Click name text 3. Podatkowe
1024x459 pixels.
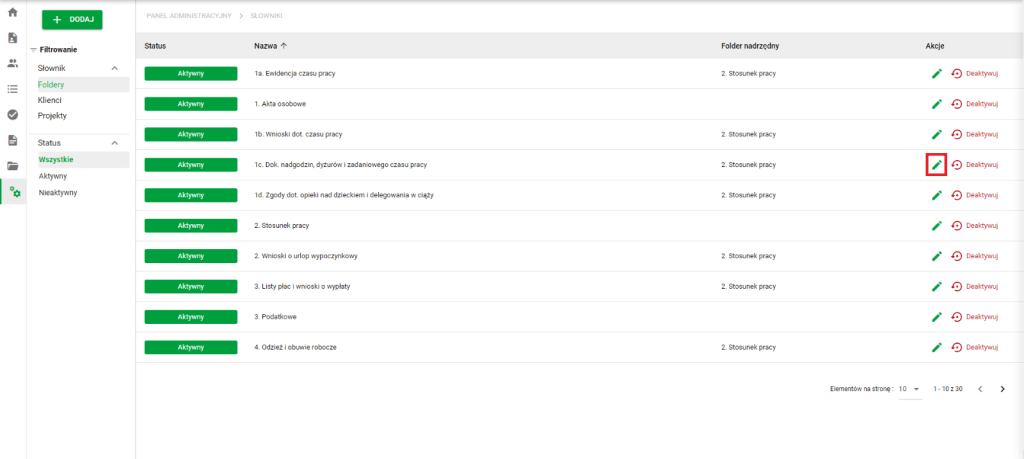click(274, 317)
